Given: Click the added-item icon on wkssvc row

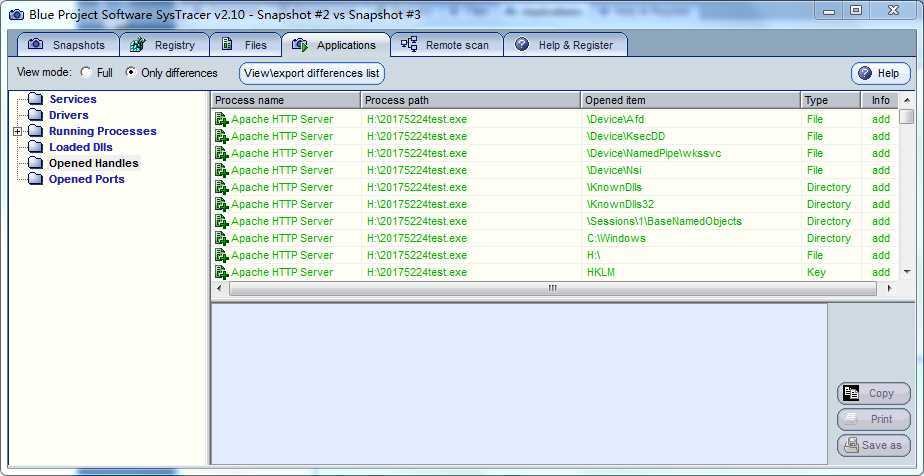Looking at the screenshot, I should tap(222, 154).
